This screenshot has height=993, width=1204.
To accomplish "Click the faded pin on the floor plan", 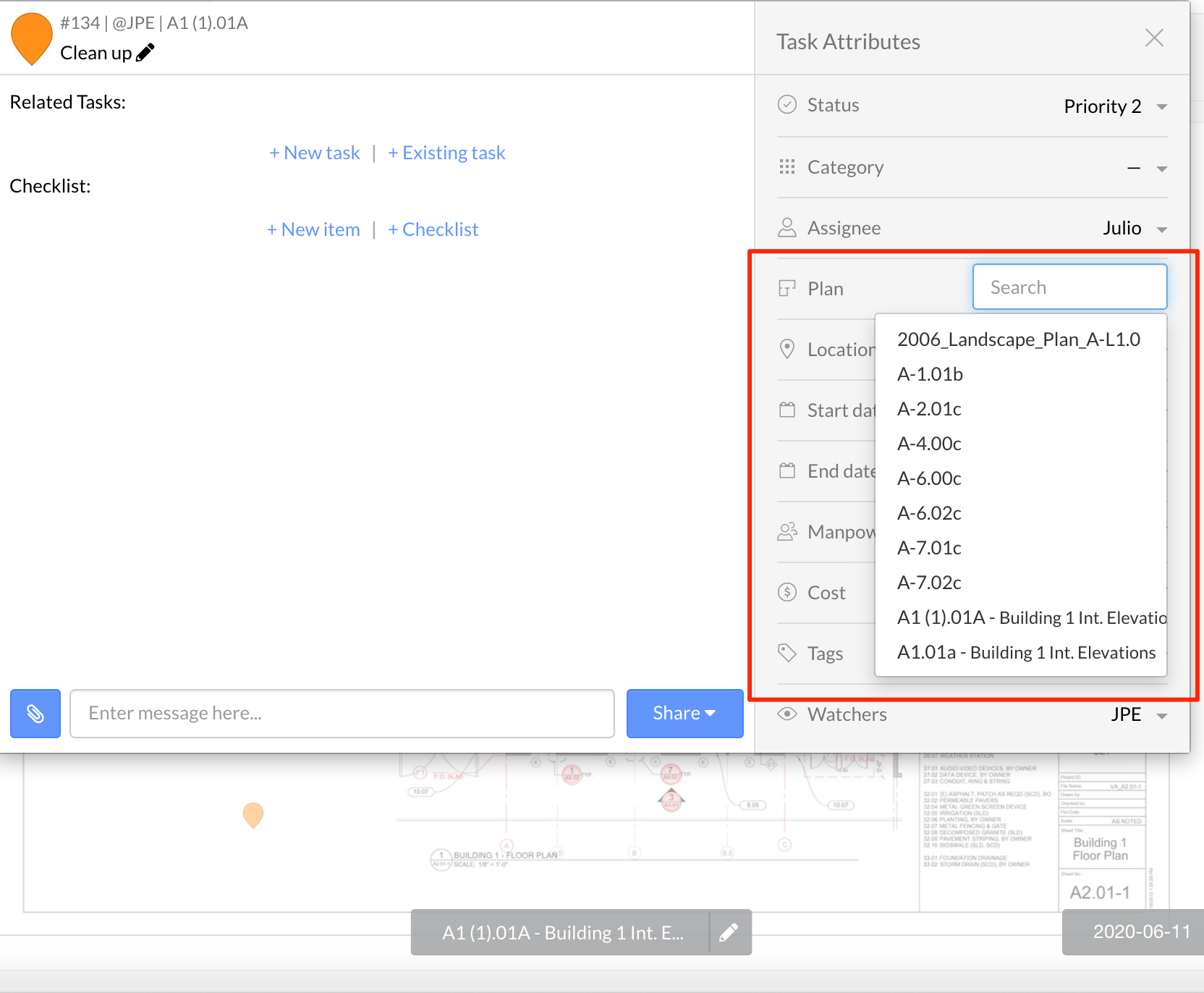I will pos(253,814).
